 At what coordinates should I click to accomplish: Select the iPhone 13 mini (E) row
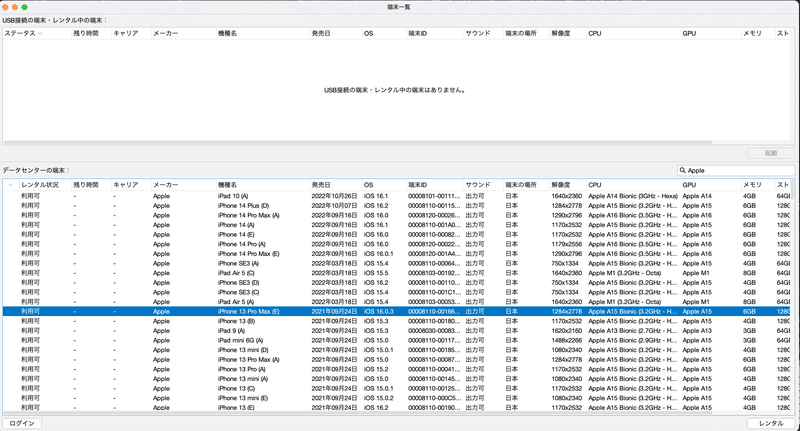(396, 398)
